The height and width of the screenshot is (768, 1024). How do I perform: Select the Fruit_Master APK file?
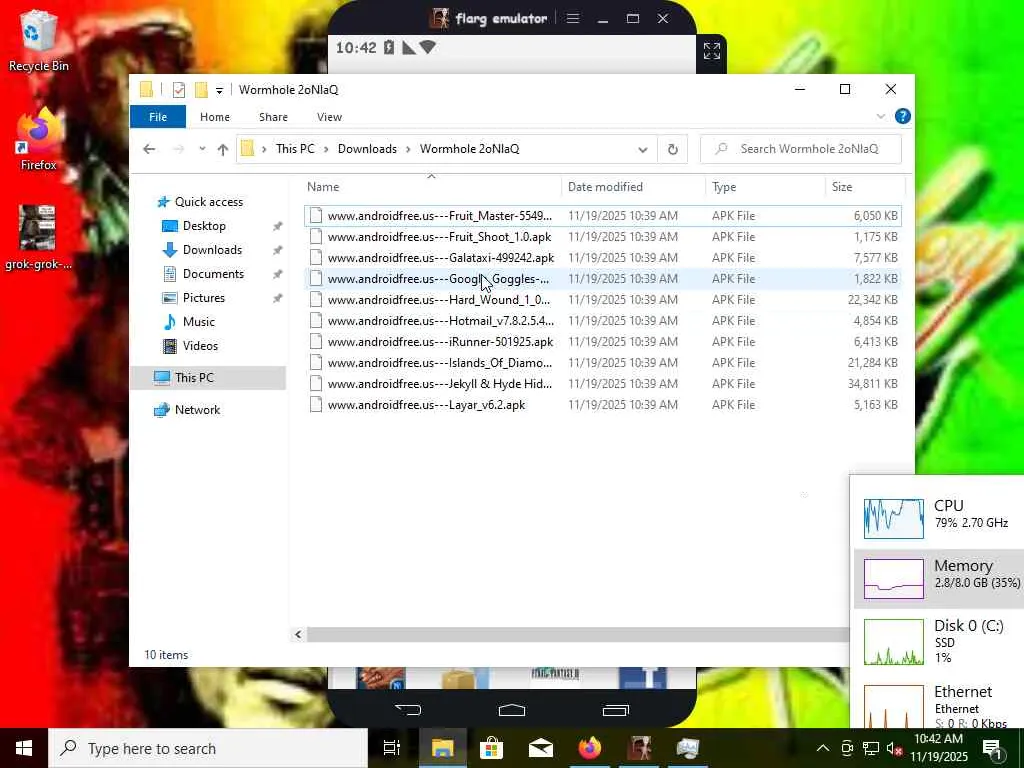click(602, 216)
